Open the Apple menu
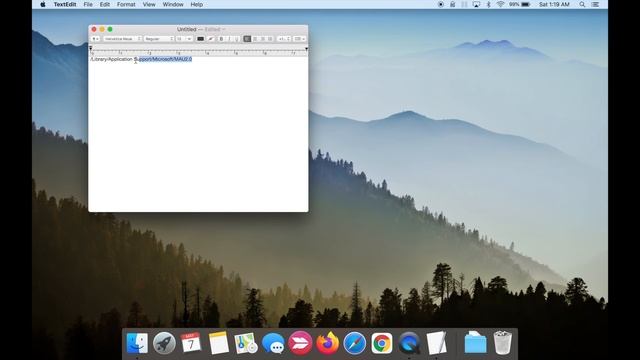640x360 pixels. click(x=43, y=4)
